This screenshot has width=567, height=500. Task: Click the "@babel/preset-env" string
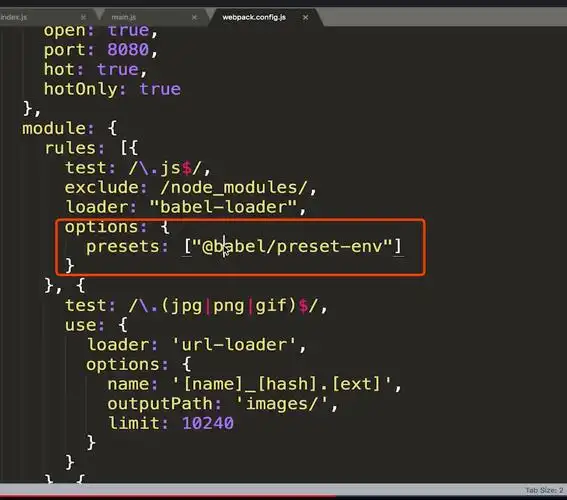[x=292, y=246]
